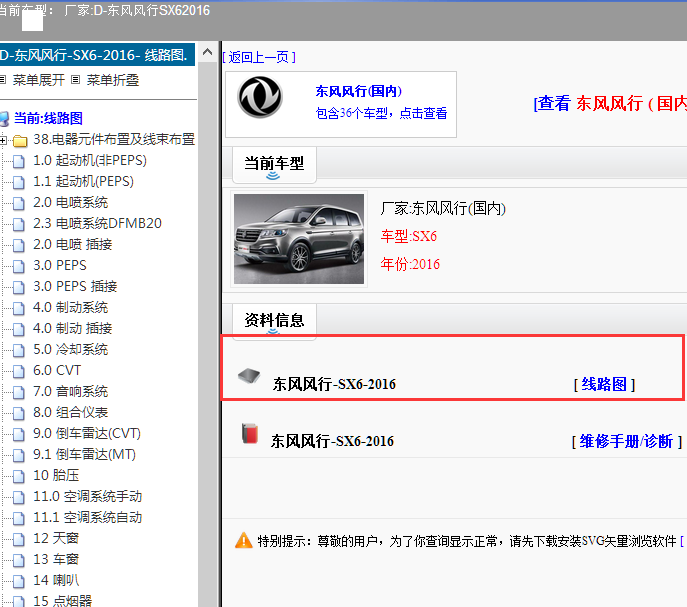Click the red book icon beside 维修手册/诊断 row
The width and height of the screenshot is (687, 607).
(250, 433)
